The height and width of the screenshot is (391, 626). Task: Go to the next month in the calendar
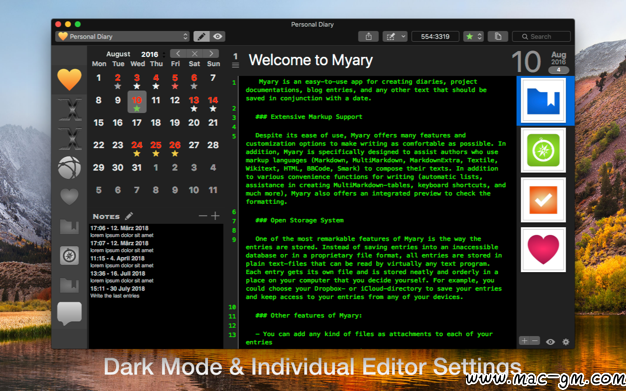pos(211,53)
